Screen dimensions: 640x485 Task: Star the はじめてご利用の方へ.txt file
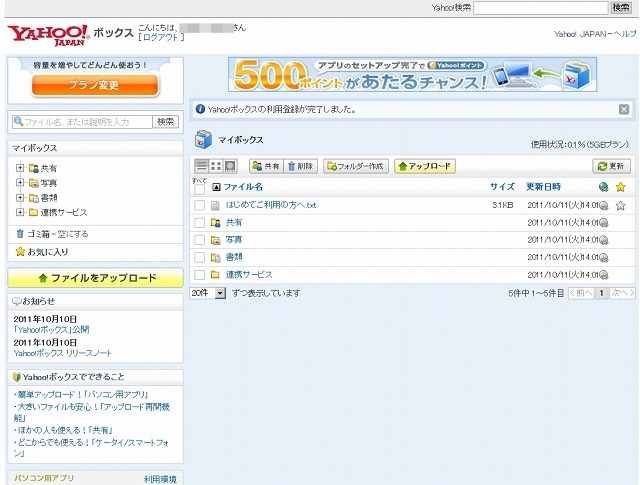[x=620, y=205]
